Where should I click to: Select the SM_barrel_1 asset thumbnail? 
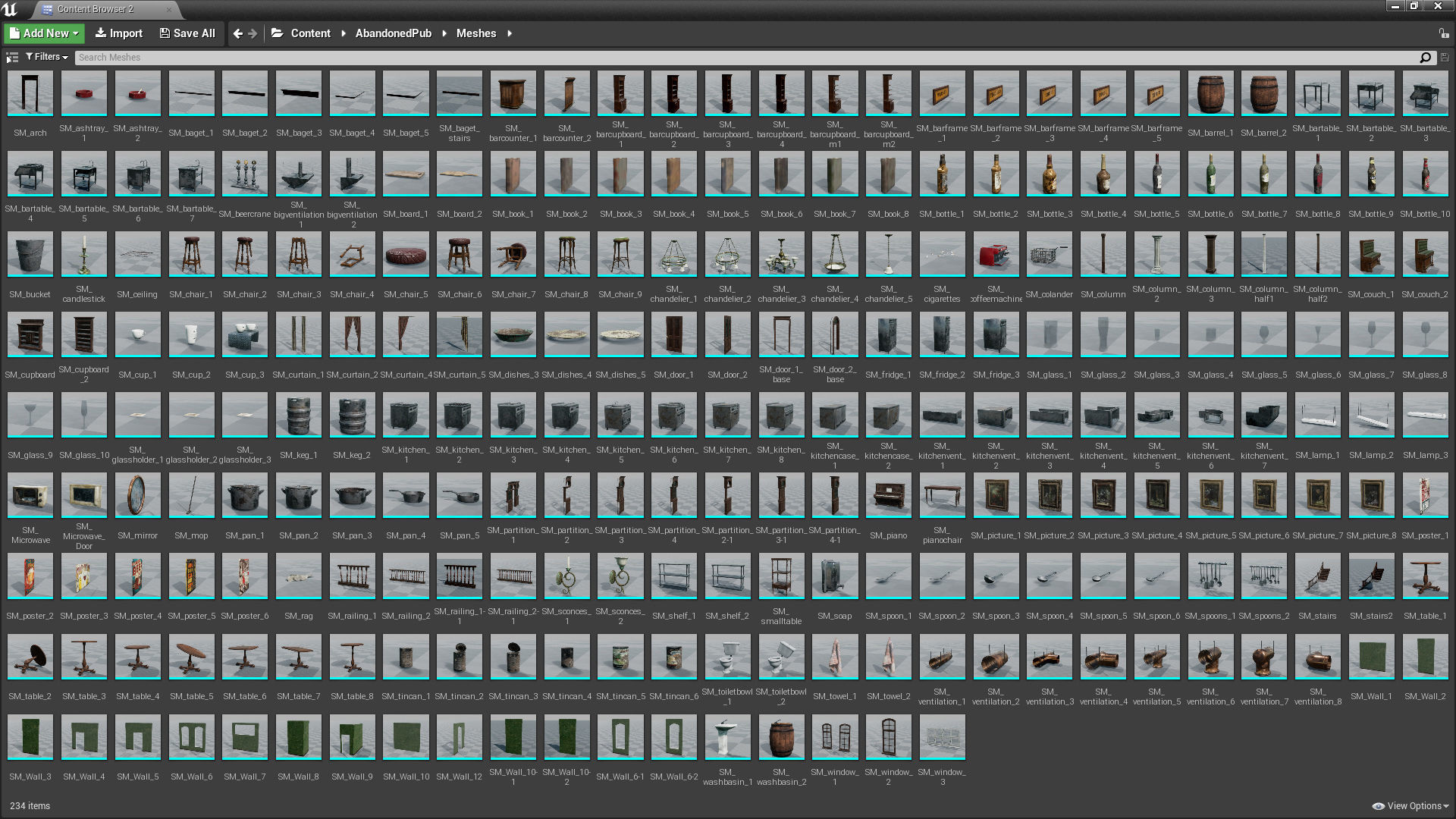(1210, 93)
